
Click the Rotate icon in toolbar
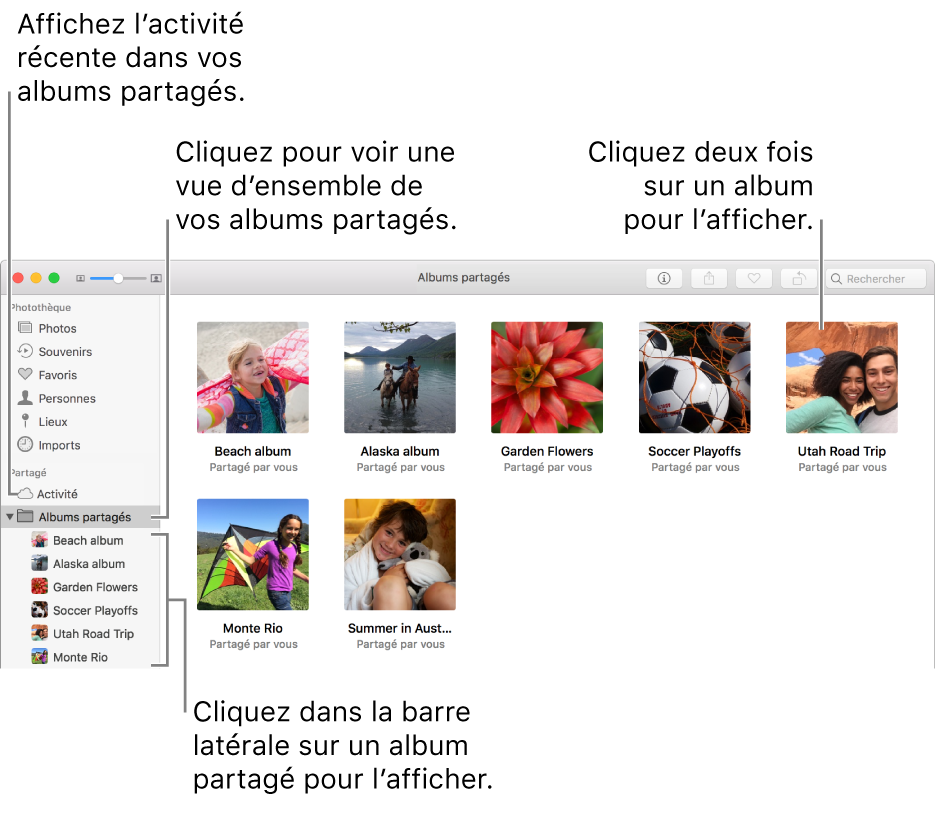tap(799, 279)
